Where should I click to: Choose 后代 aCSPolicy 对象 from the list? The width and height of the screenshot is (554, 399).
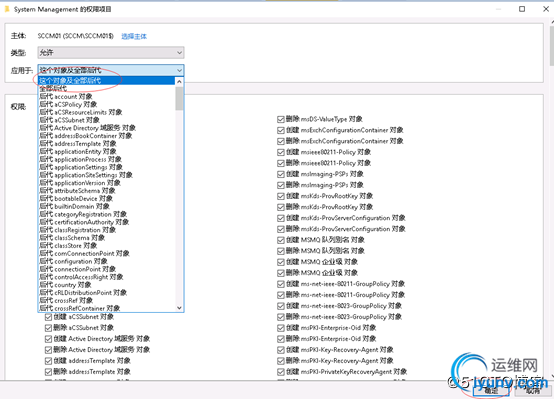pyautogui.click(x=106, y=104)
